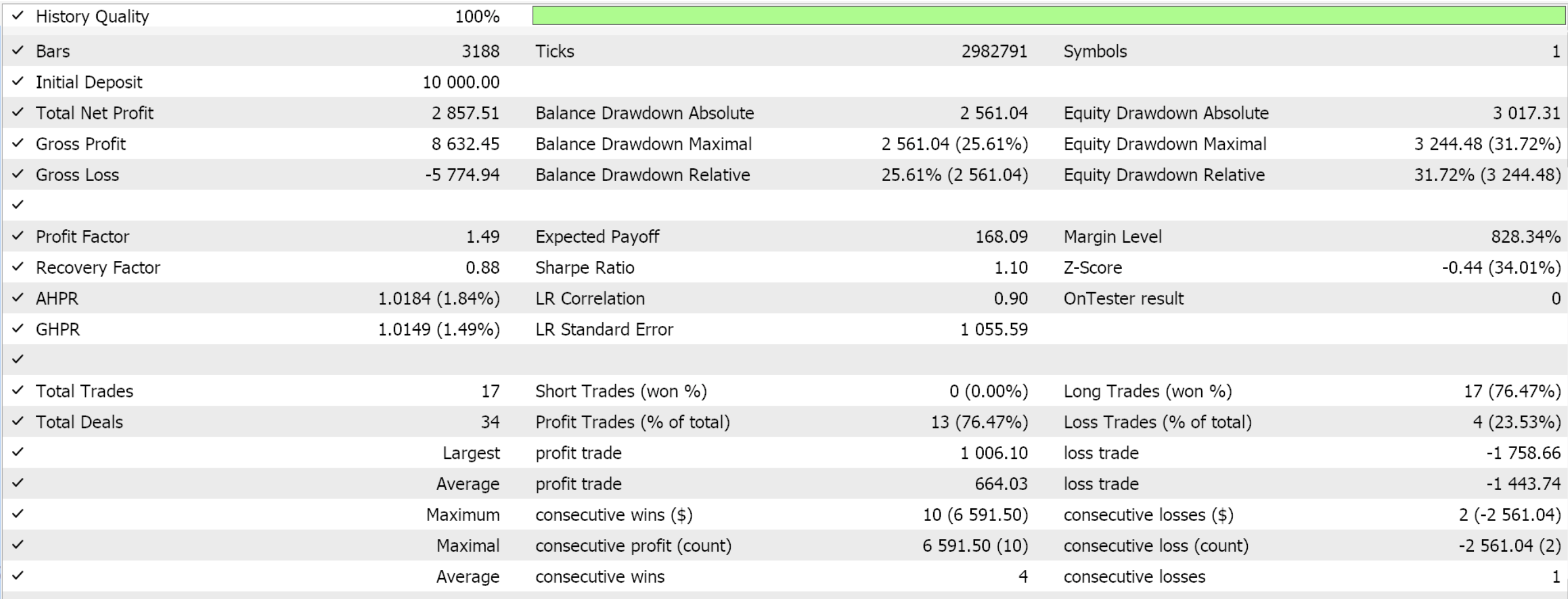Select the Margin Level value 828.34%
1568x599 pixels.
coord(1526,237)
